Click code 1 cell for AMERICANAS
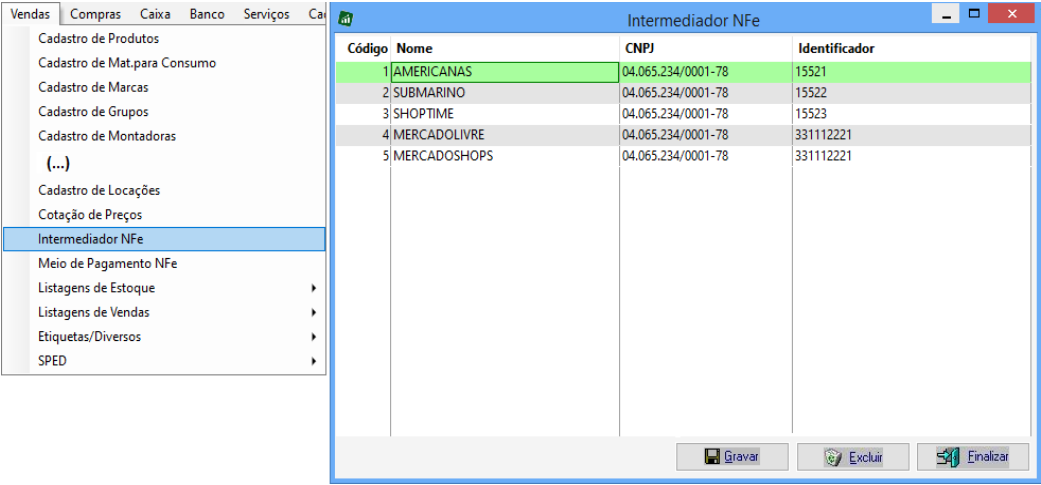The height and width of the screenshot is (485, 1041). pyautogui.click(x=363, y=72)
